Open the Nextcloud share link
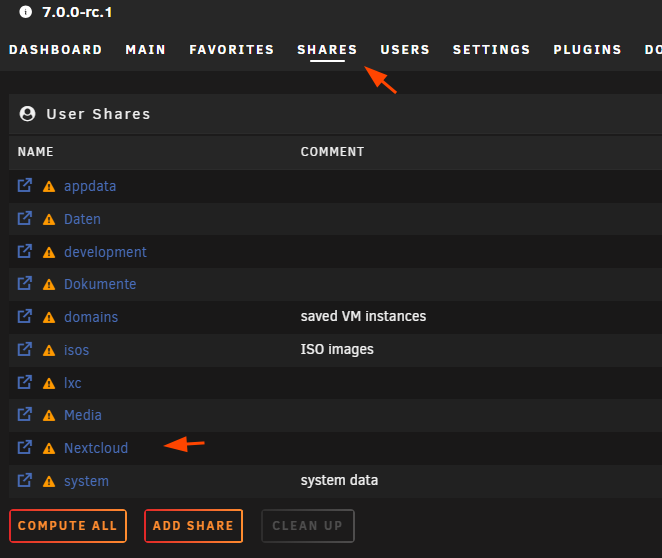 click(x=96, y=448)
